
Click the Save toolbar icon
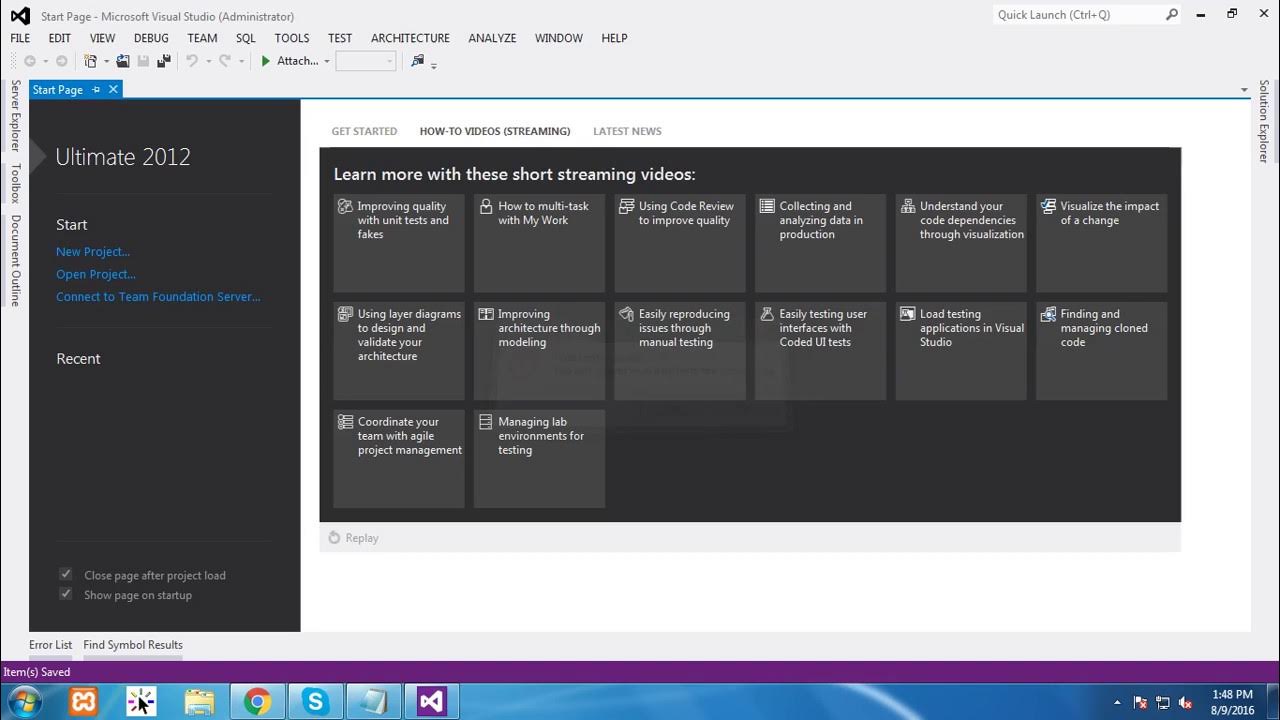coord(143,61)
